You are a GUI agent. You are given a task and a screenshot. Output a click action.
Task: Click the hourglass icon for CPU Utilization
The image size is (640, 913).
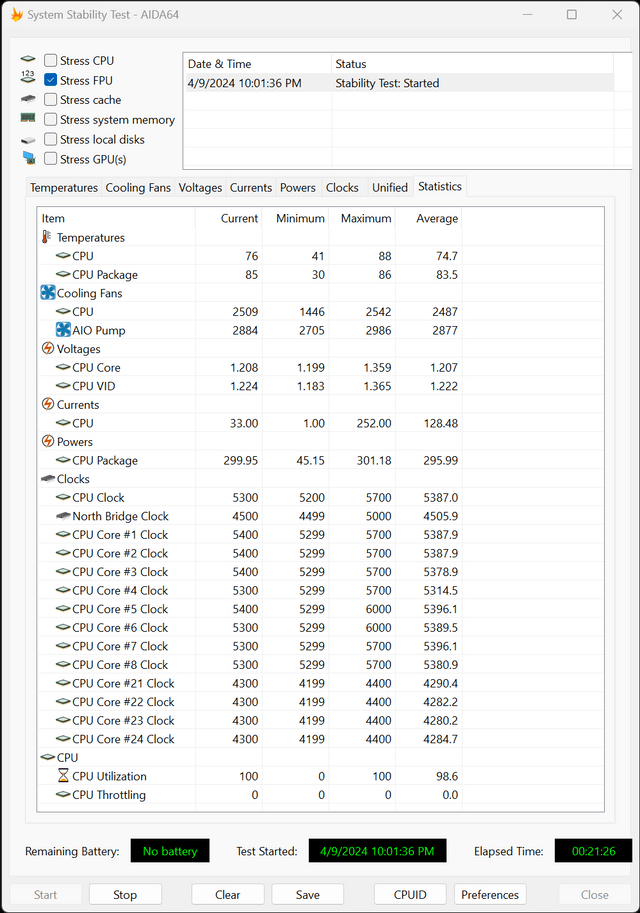coord(63,776)
